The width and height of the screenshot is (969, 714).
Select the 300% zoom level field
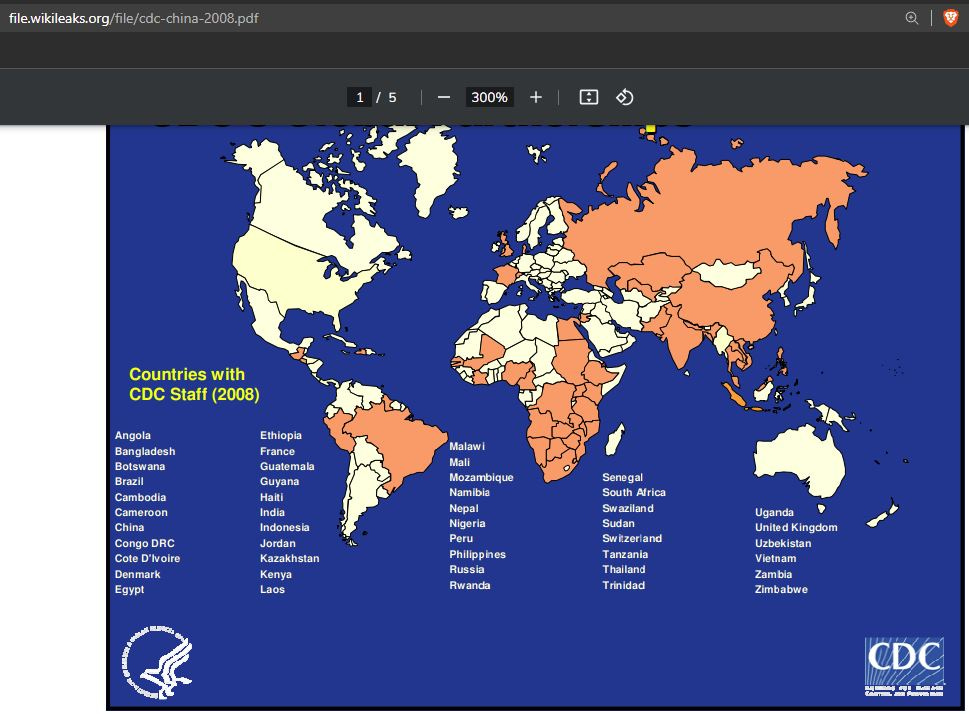(x=489, y=97)
